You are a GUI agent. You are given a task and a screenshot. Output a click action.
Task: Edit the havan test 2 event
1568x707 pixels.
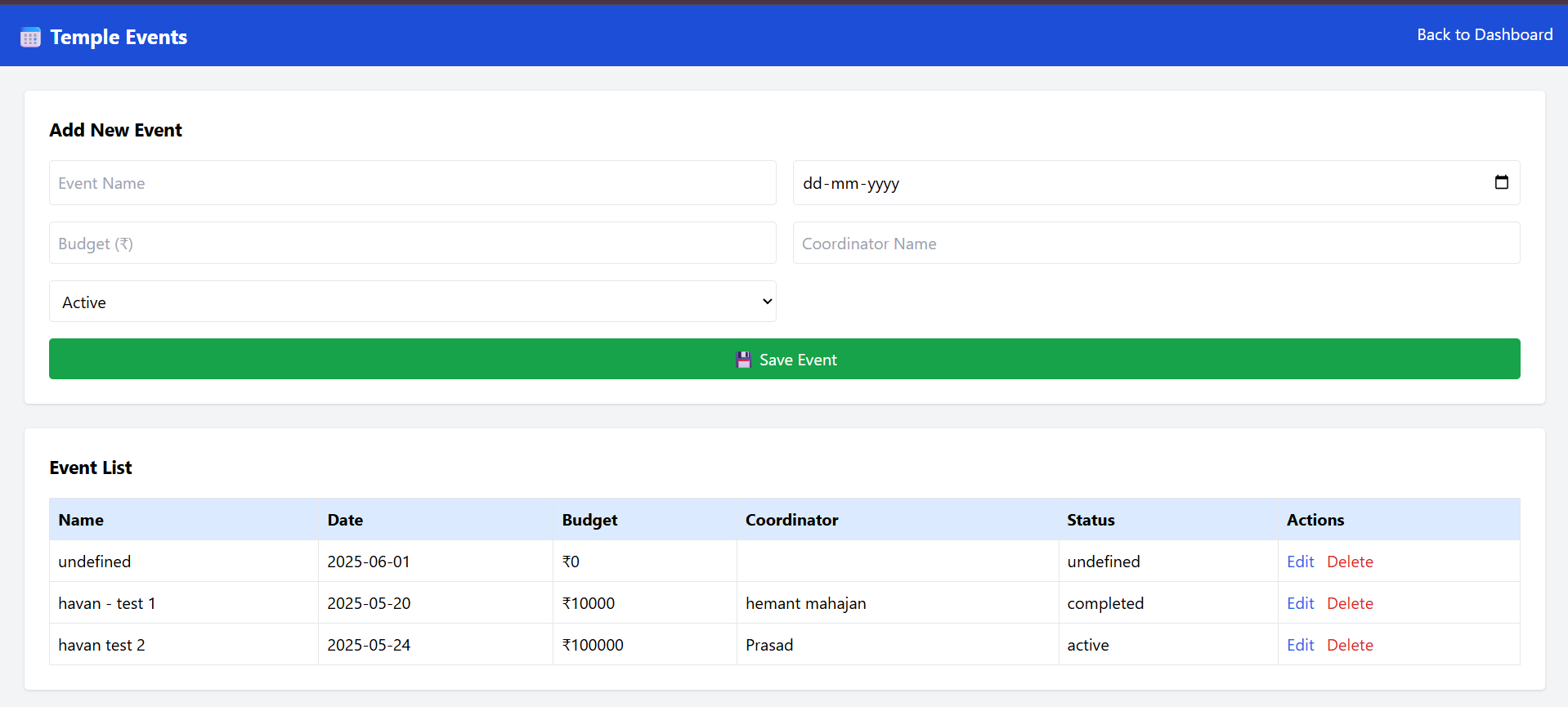(1300, 645)
